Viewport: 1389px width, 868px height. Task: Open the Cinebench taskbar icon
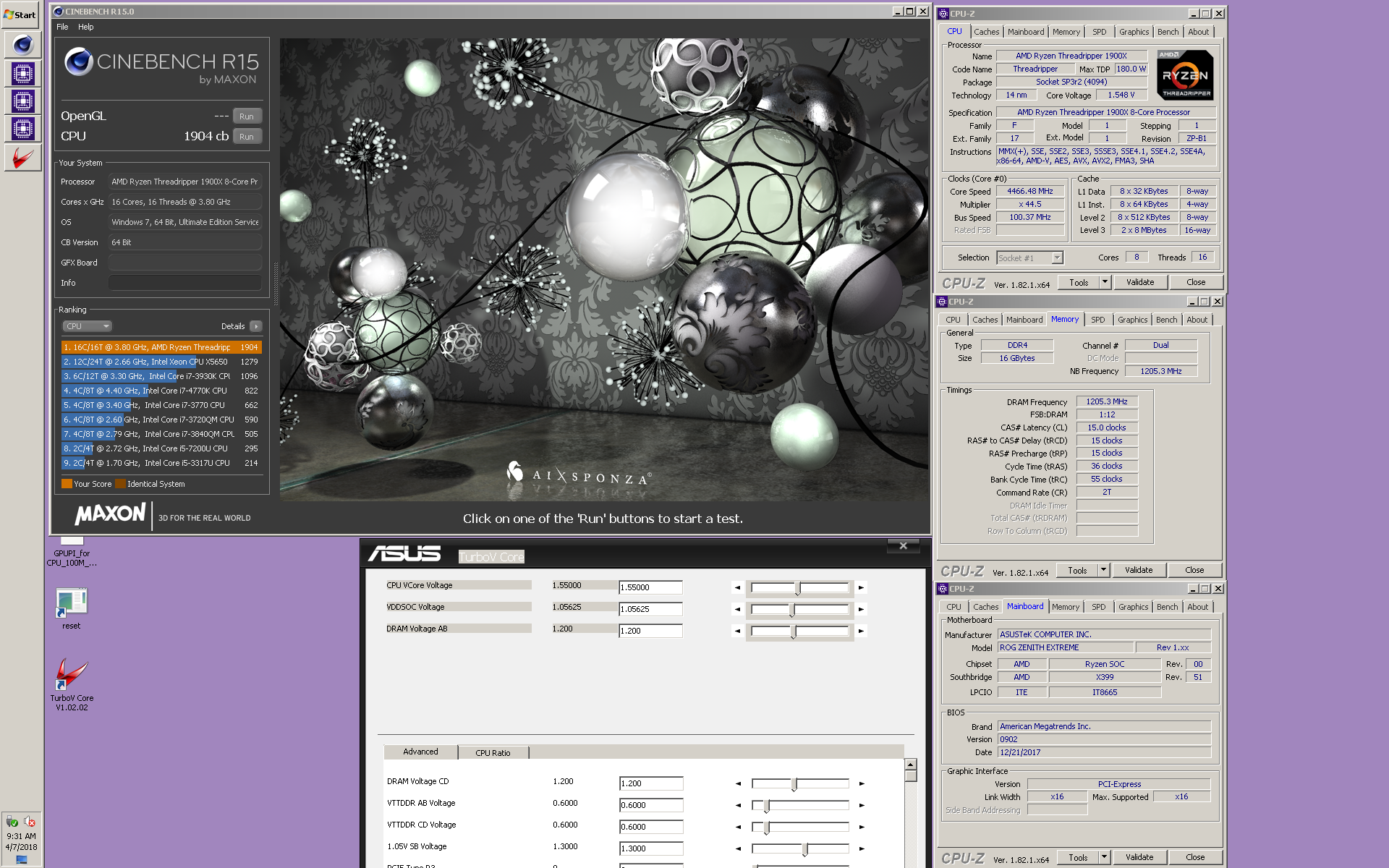[x=22, y=45]
